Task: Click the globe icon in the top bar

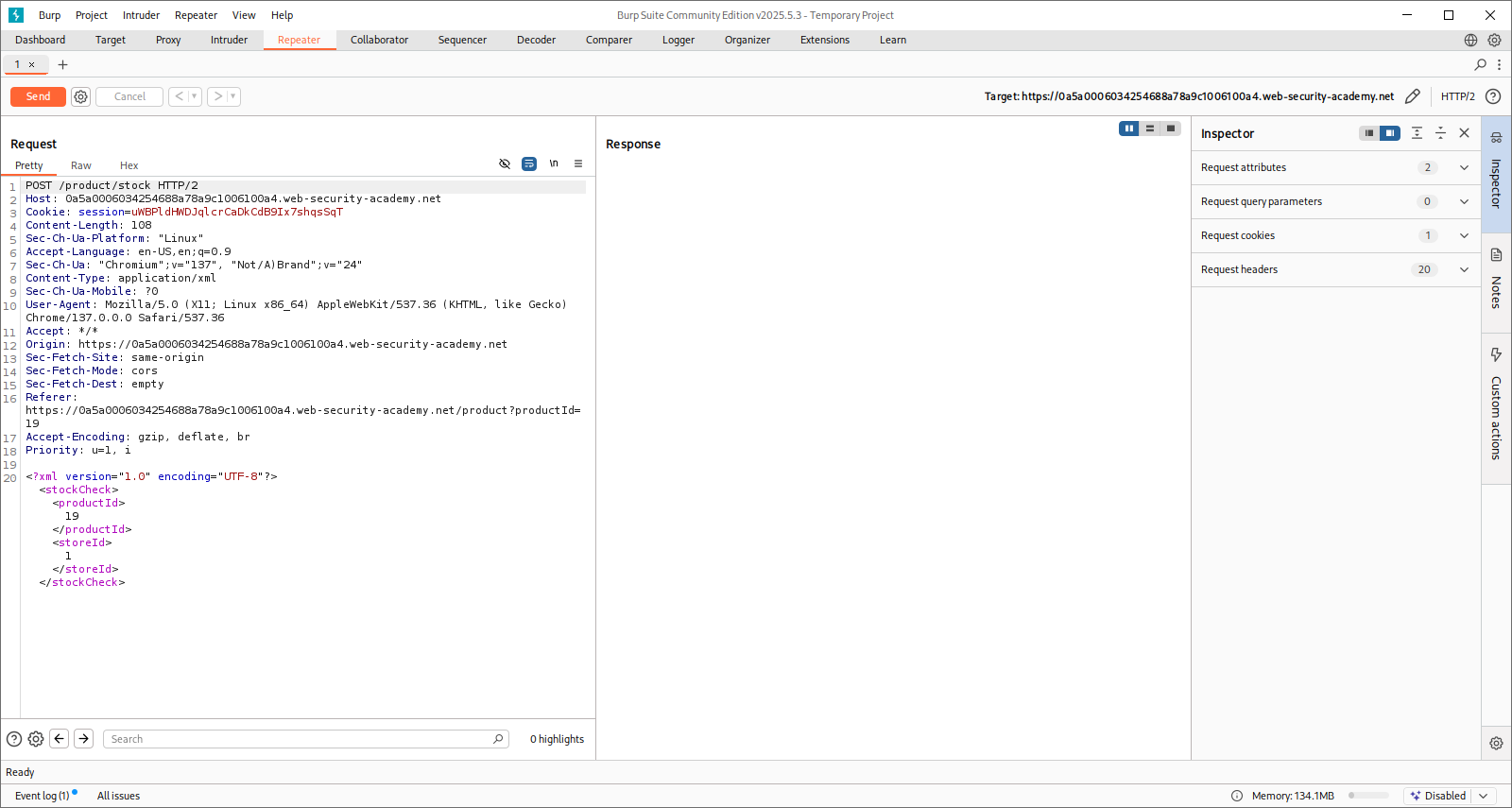Action: pyautogui.click(x=1470, y=40)
